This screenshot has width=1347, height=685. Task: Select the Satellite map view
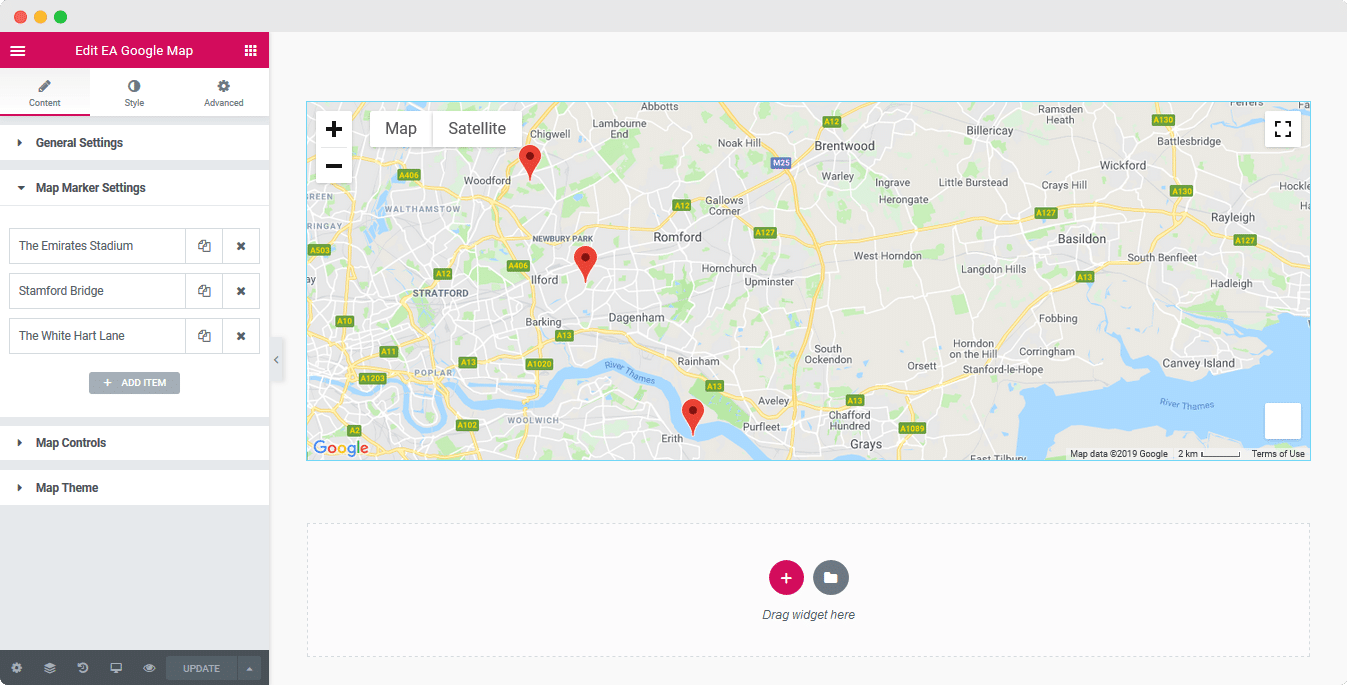[x=476, y=128]
